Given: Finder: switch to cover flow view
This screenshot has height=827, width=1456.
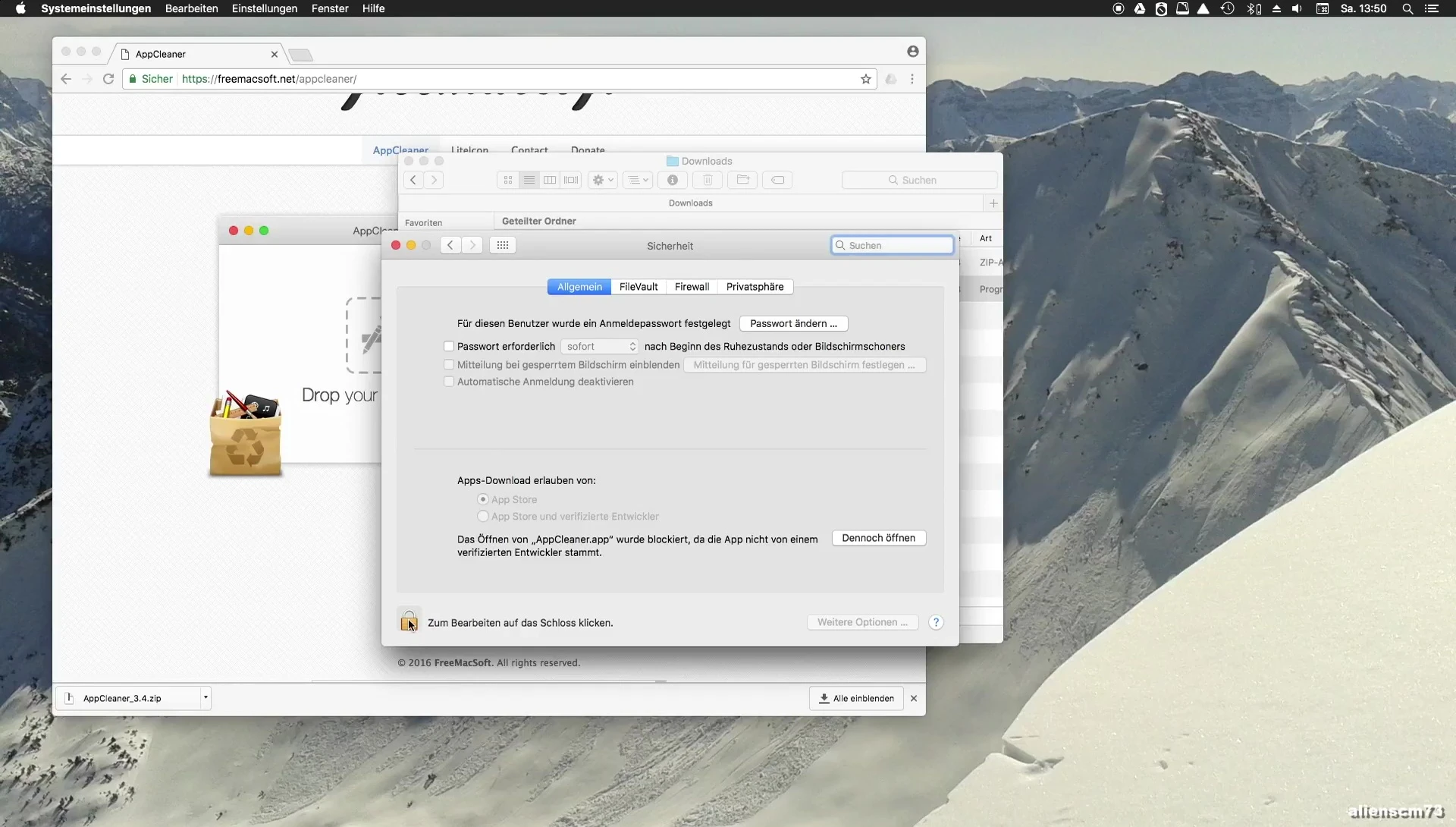Looking at the screenshot, I should click(571, 180).
